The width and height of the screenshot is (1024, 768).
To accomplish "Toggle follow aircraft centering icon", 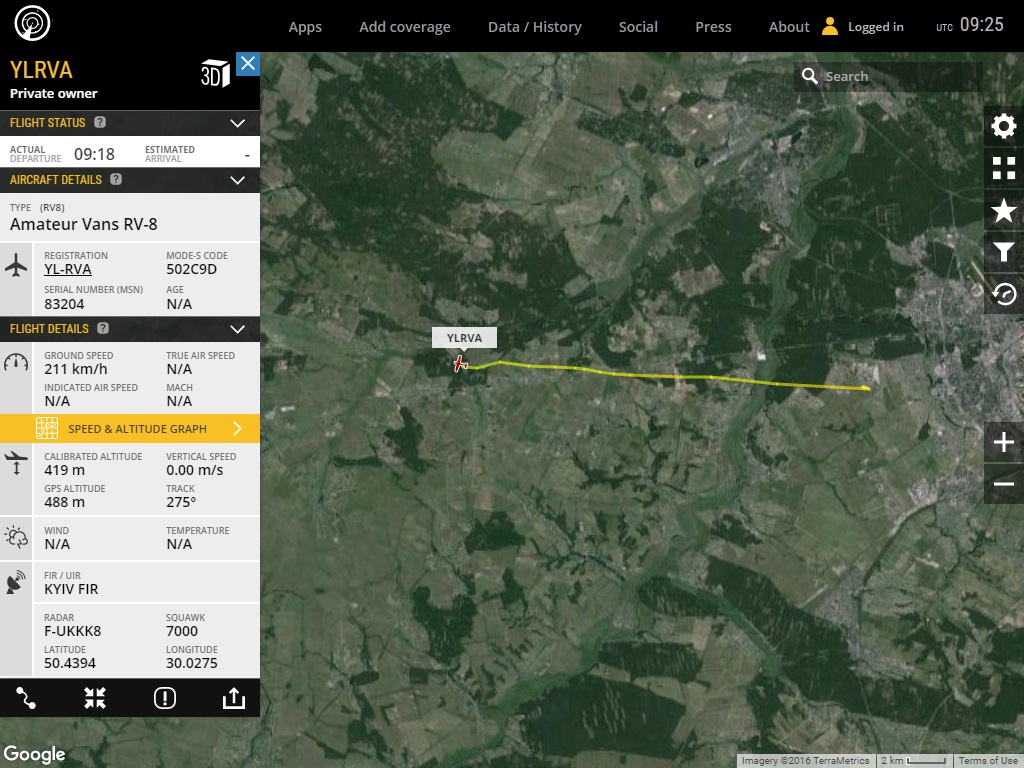I will point(95,698).
